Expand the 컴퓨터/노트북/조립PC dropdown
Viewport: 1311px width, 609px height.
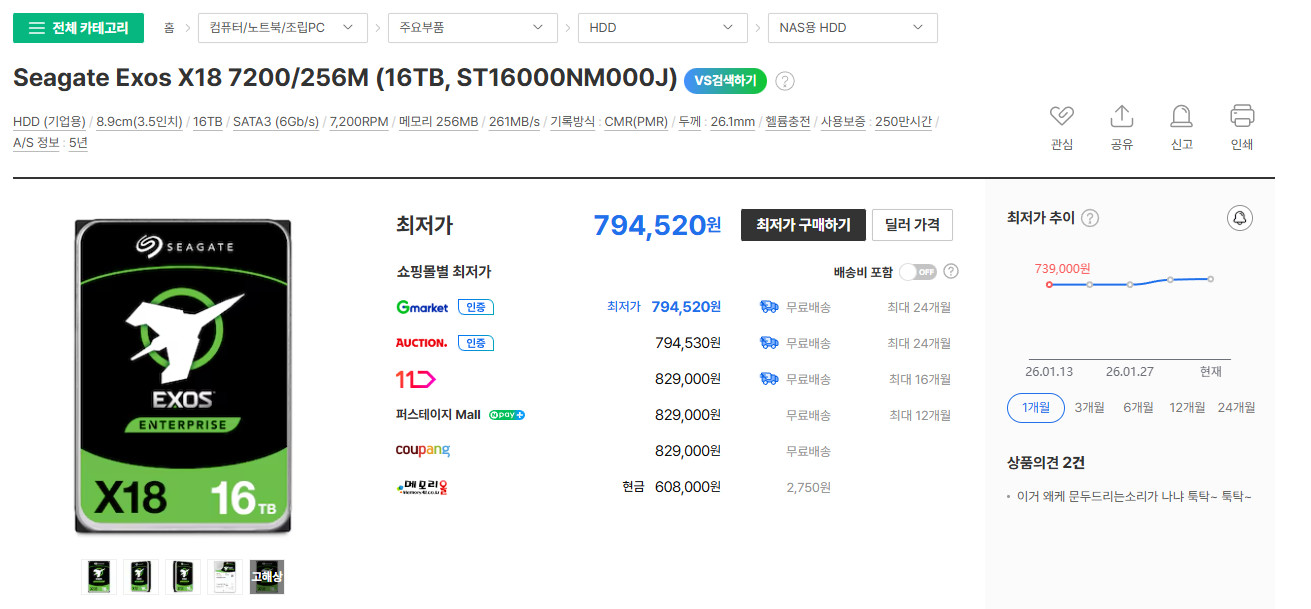pos(282,27)
